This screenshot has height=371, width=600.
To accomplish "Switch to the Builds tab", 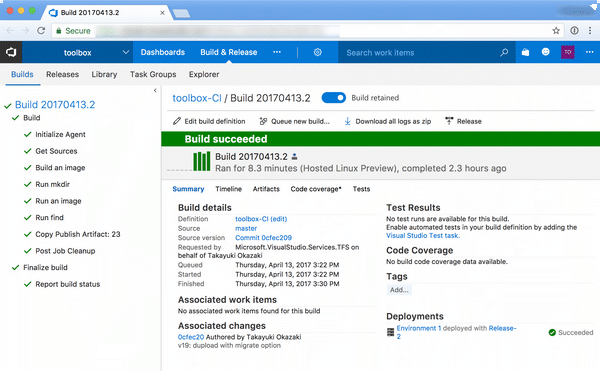I will click(x=22, y=74).
